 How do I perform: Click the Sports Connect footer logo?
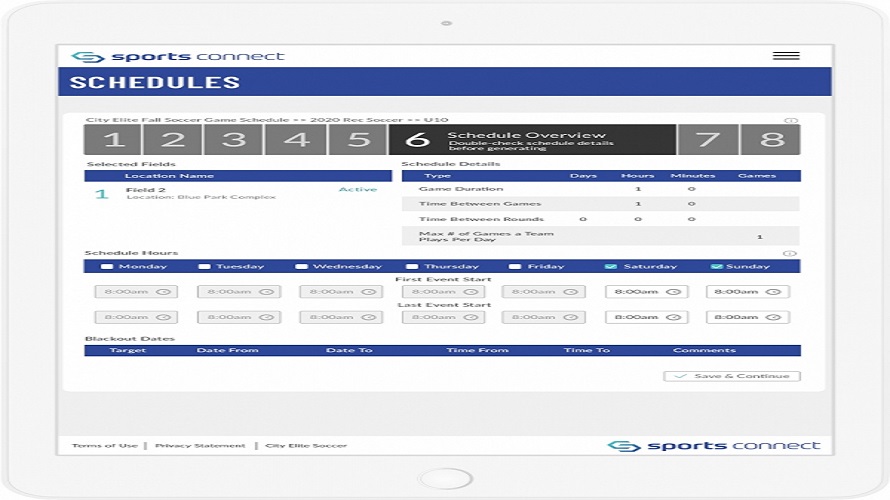click(x=714, y=446)
